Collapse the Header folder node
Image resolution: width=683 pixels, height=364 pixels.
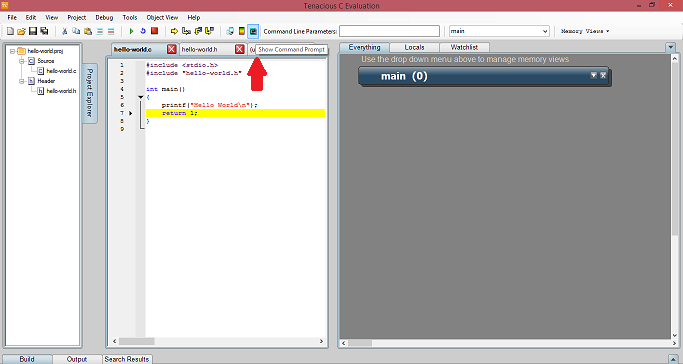[x=21, y=81]
